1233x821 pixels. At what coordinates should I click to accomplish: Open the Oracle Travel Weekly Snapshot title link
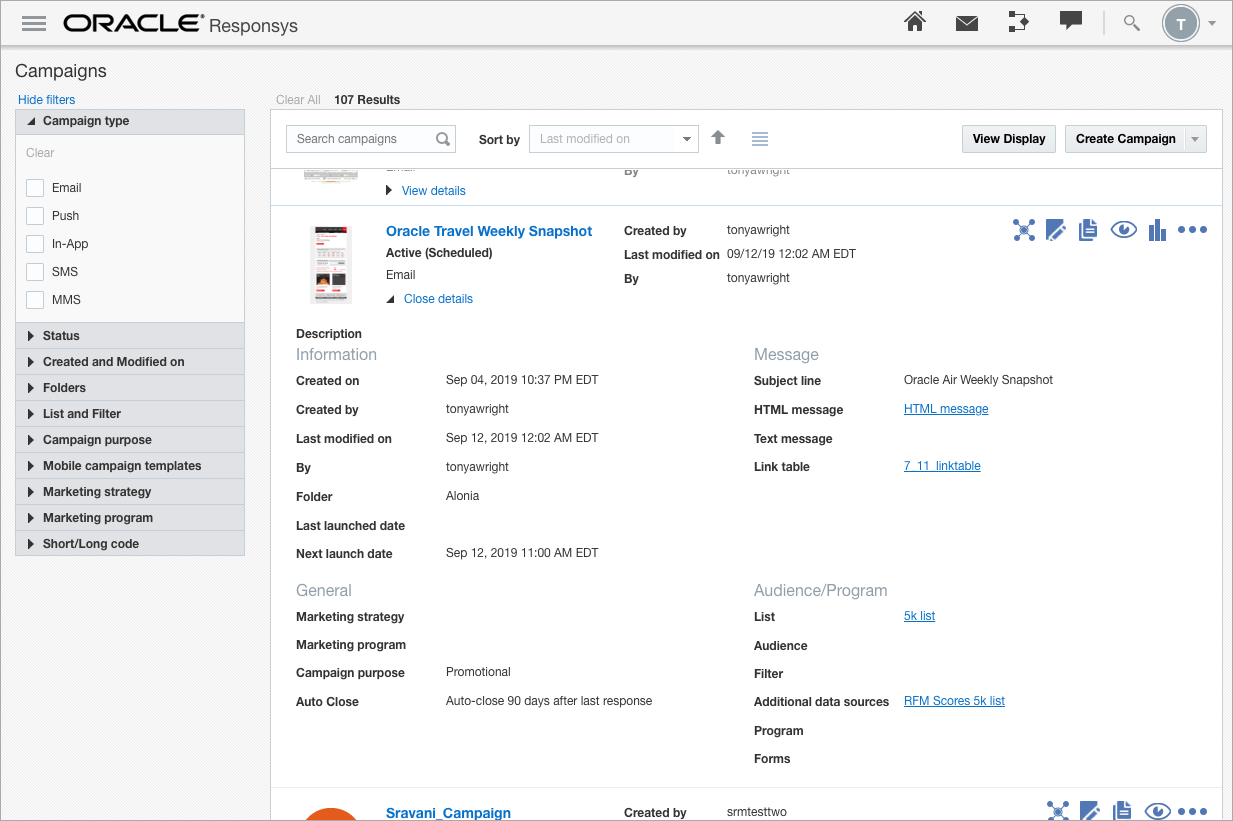[489, 231]
